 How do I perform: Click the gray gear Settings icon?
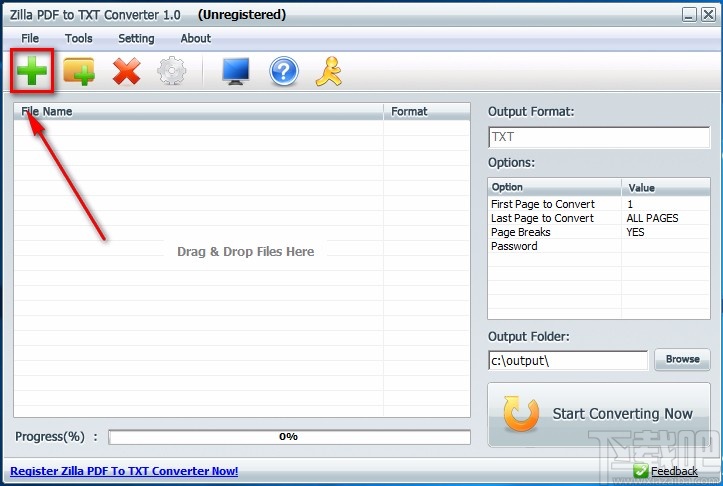pyautogui.click(x=172, y=71)
